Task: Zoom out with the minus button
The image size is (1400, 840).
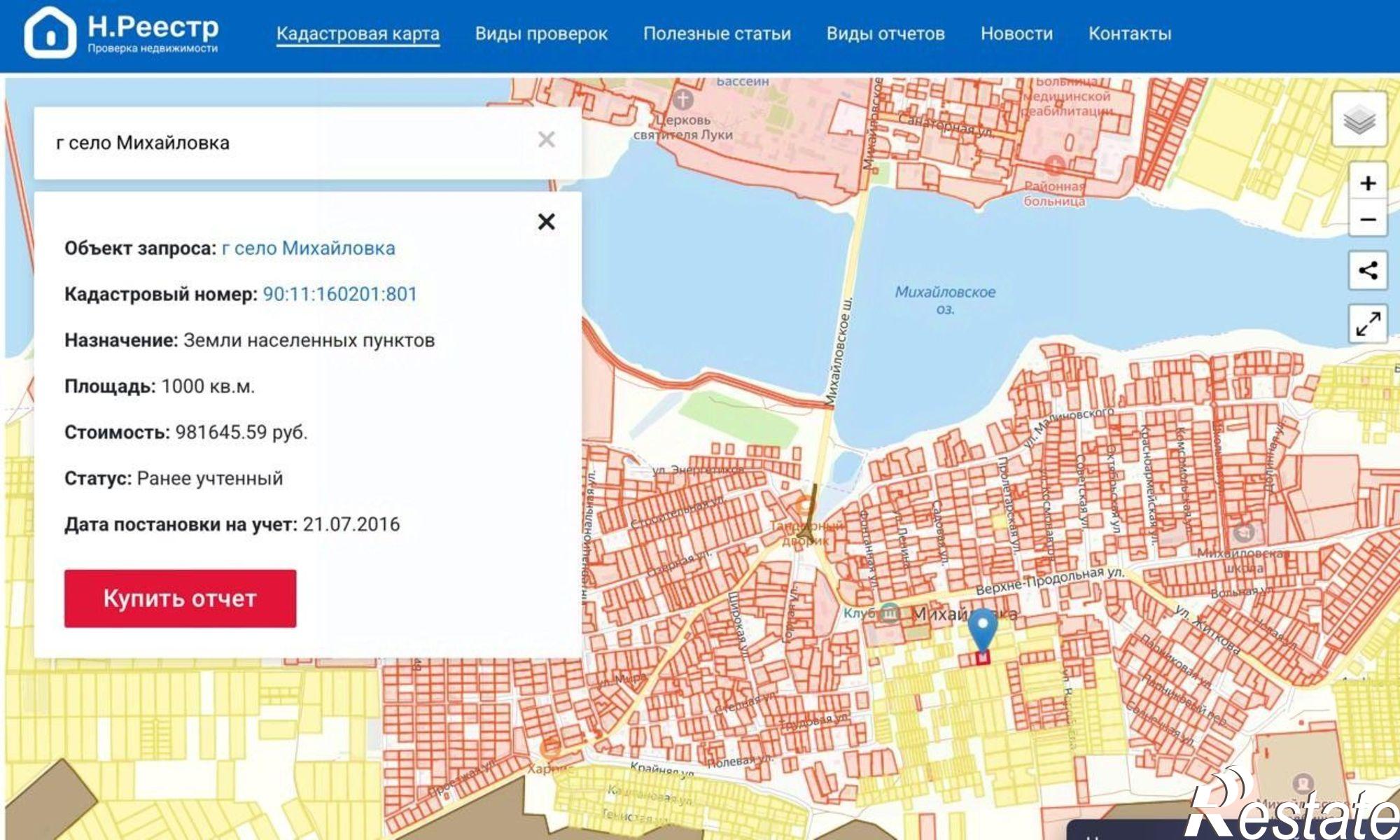Action: (x=1368, y=220)
